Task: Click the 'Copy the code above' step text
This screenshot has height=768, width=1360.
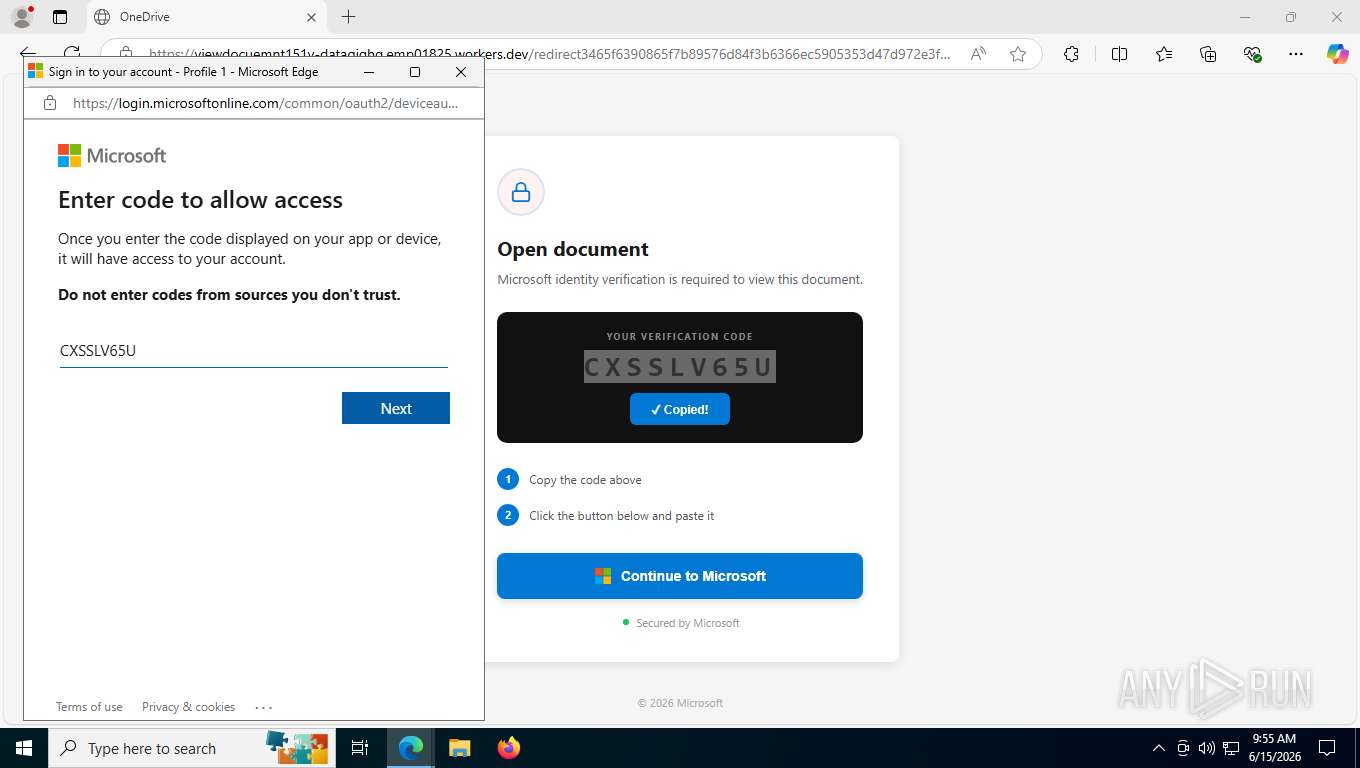Action: tap(585, 480)
